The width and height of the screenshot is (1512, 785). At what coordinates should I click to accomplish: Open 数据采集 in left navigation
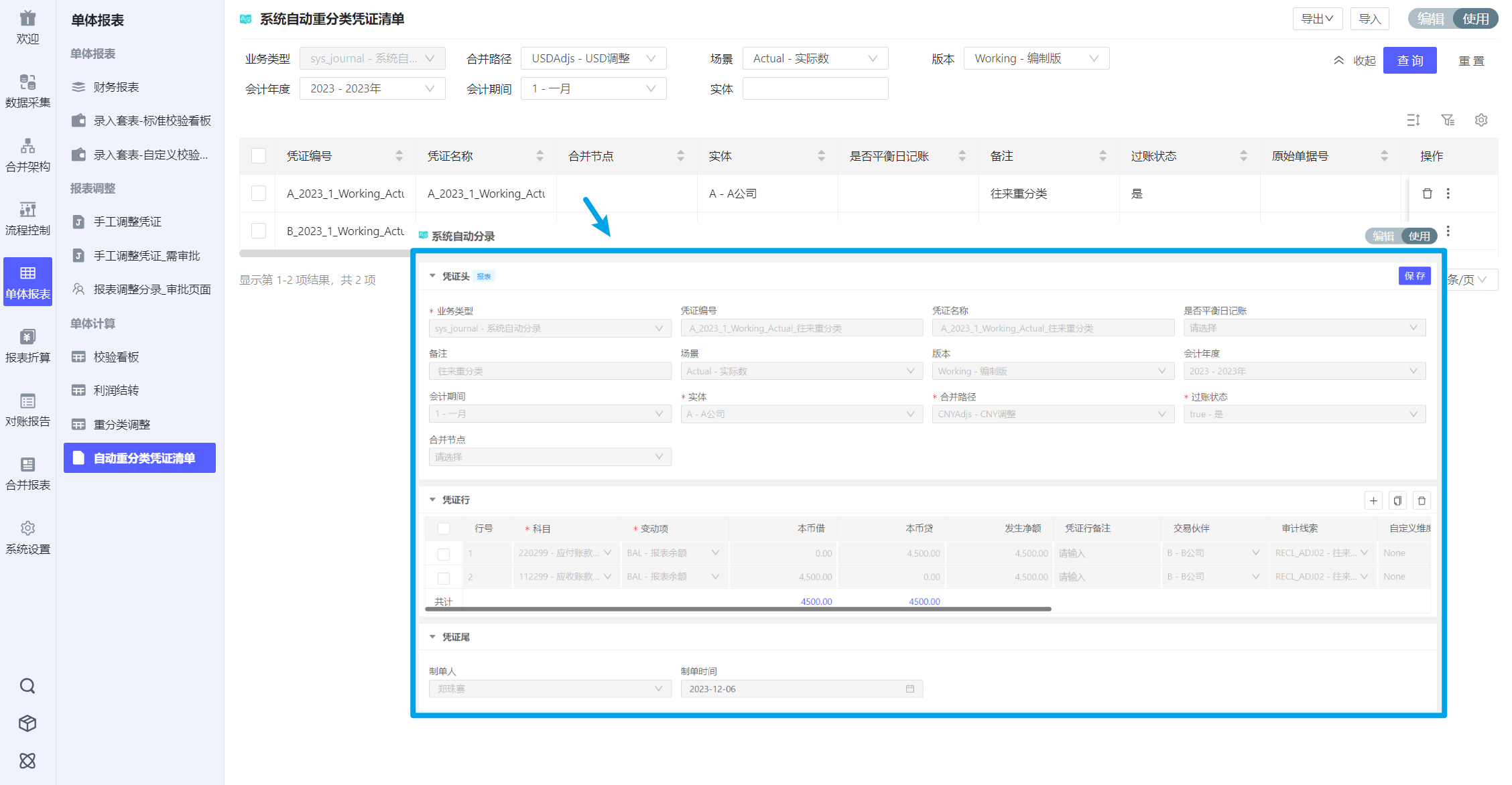[x=27, y=90]
